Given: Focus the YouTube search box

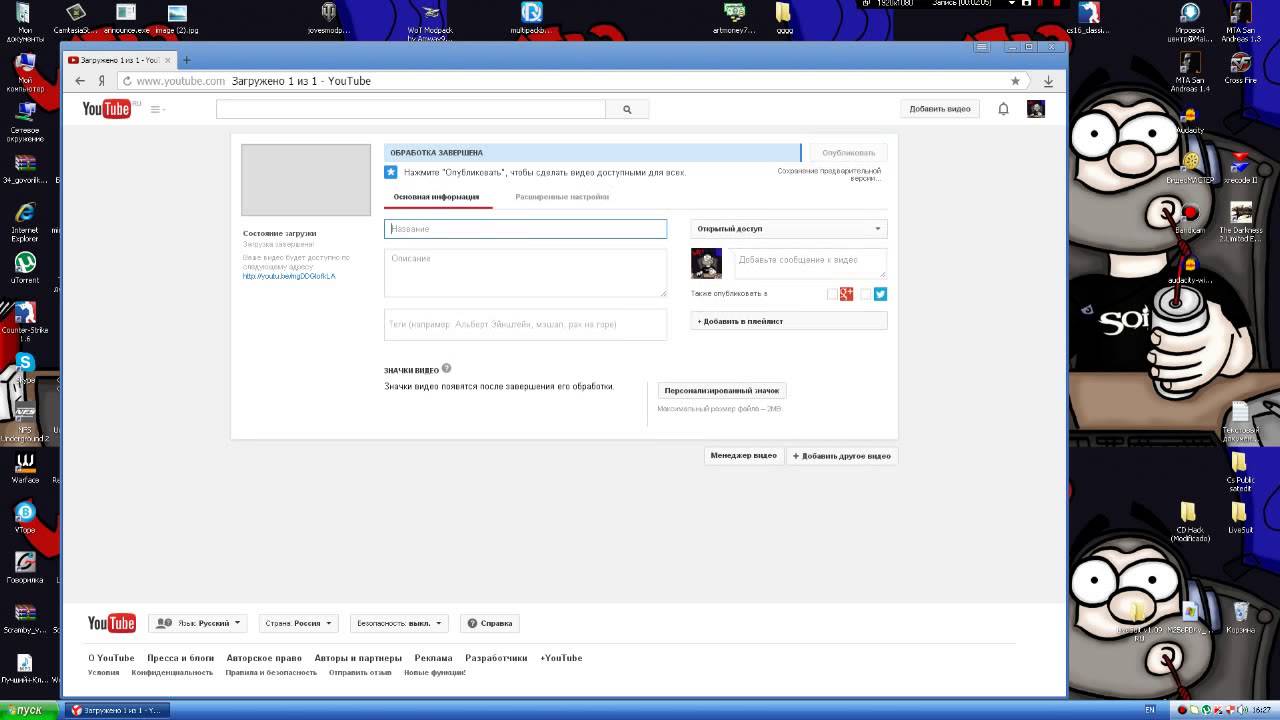Looking at the screenshot, I should click(x=411, y=109).
